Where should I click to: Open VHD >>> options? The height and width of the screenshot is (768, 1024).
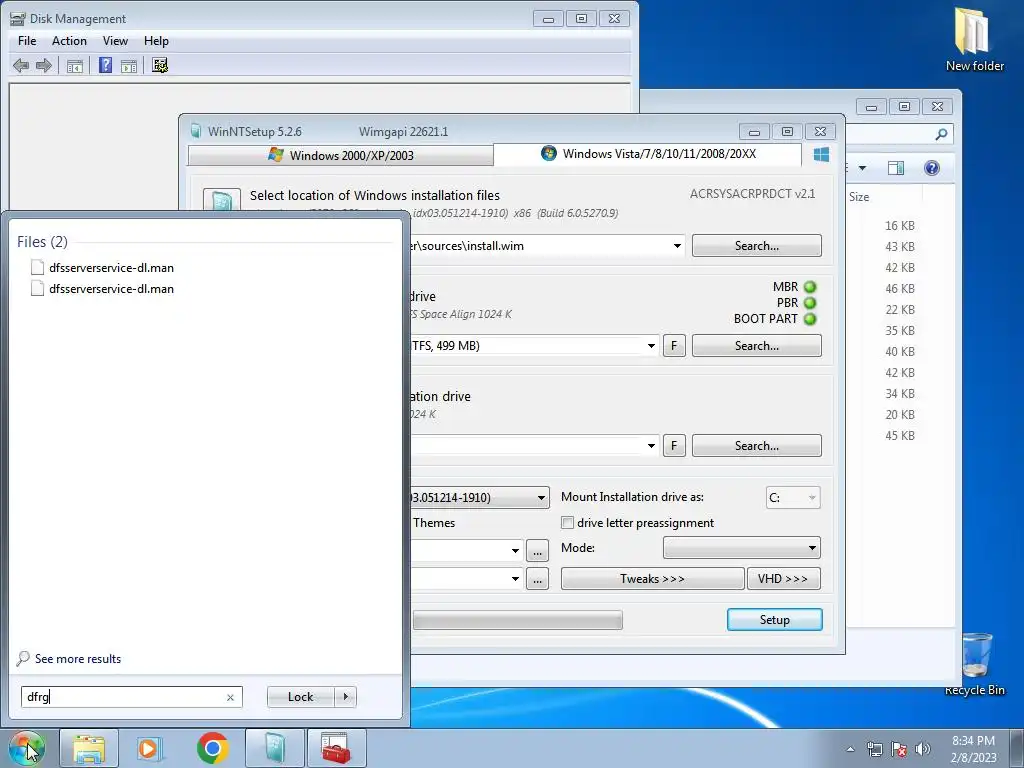tap(783, 579)
